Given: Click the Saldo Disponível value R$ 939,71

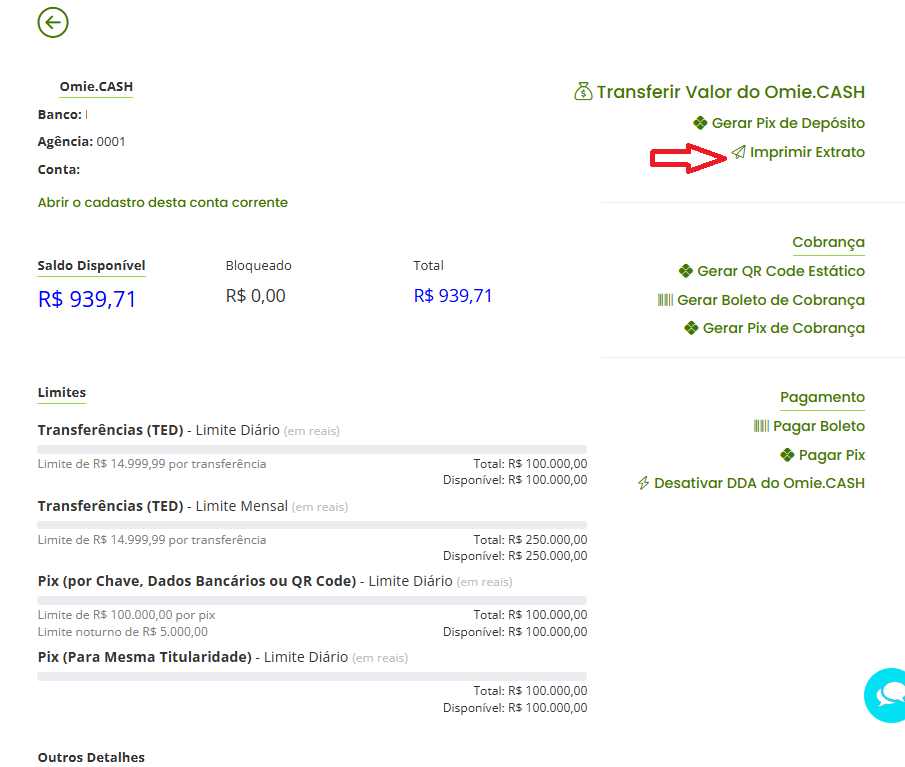Looking at the screenshot, I should (x=87, y=299).
